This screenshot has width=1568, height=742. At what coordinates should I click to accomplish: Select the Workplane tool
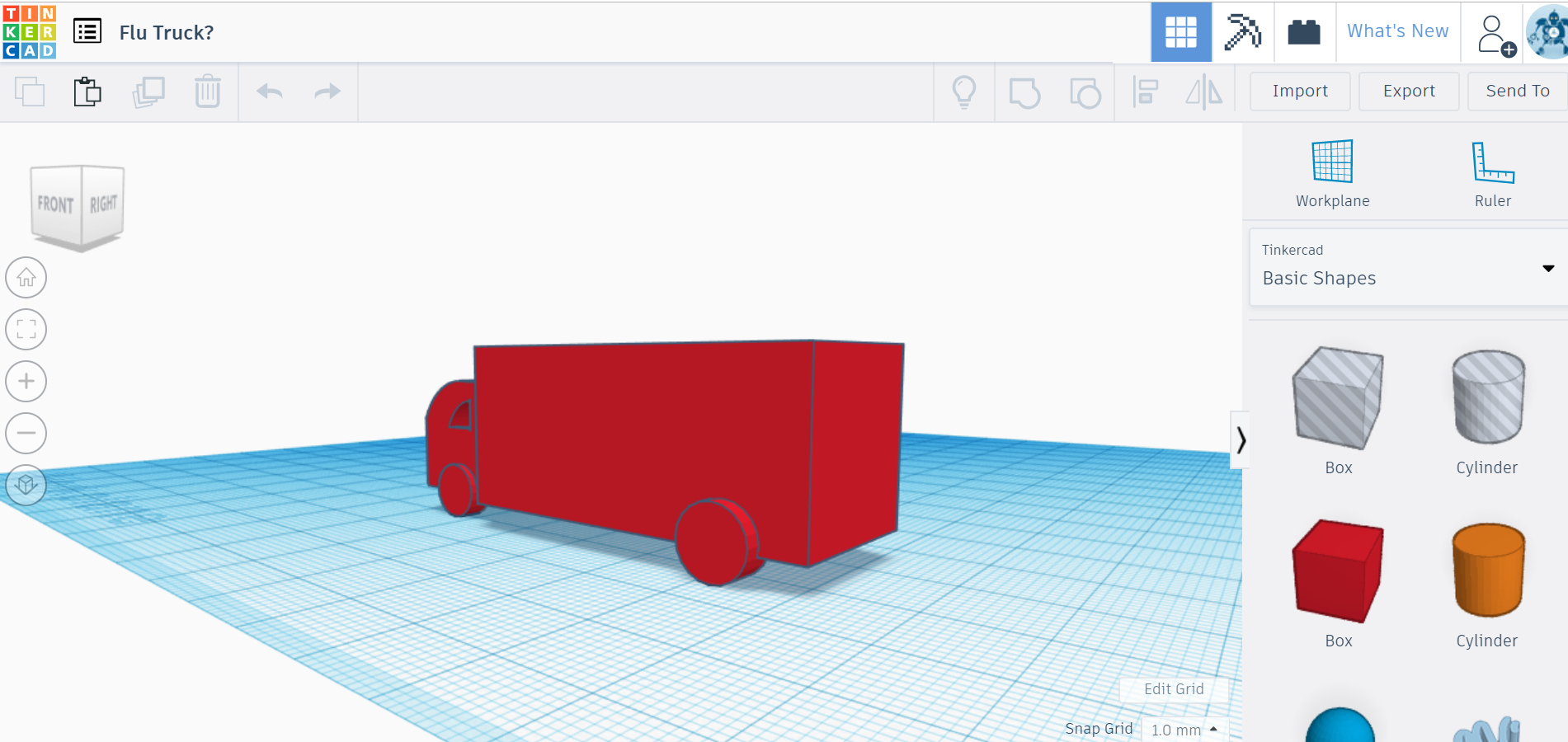coord(1332,174)
